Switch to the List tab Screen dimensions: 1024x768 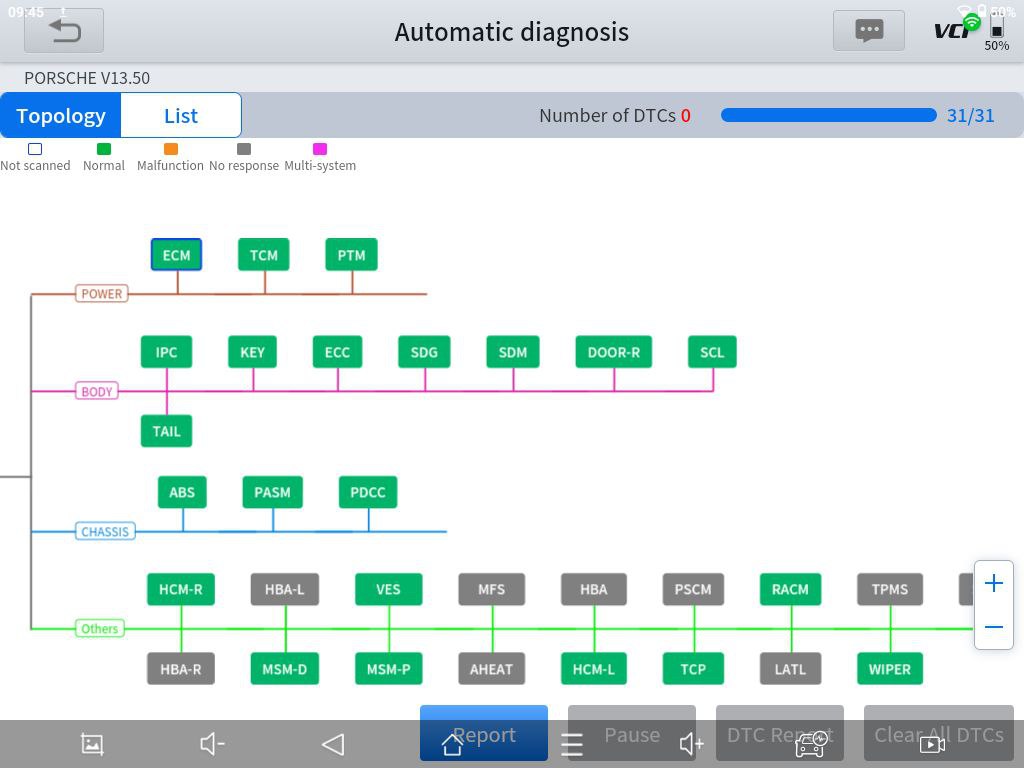point(181,115)
